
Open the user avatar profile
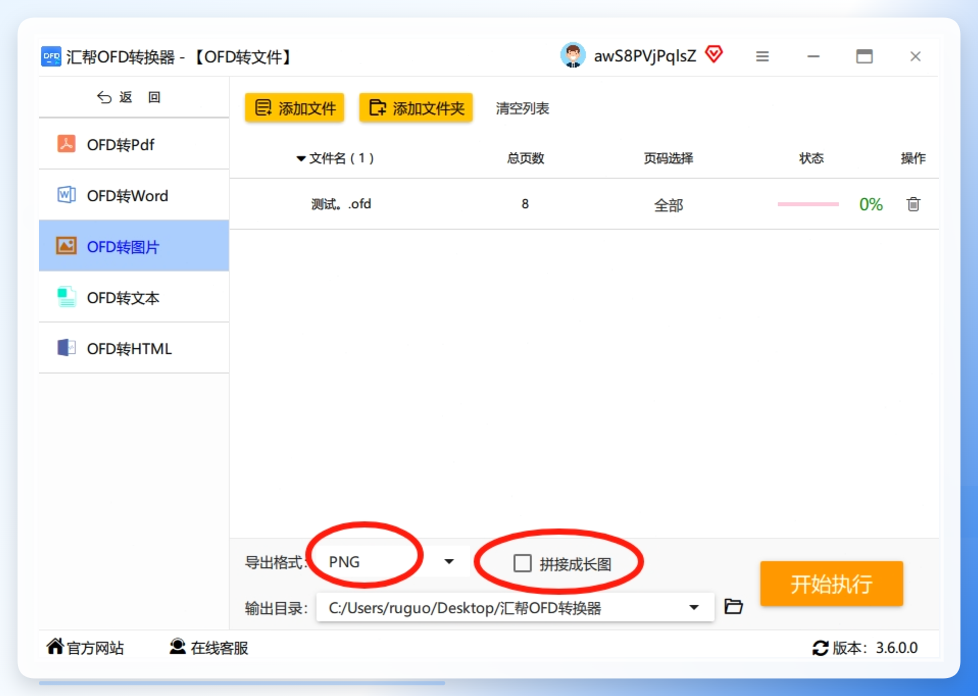tap(573, 56)
